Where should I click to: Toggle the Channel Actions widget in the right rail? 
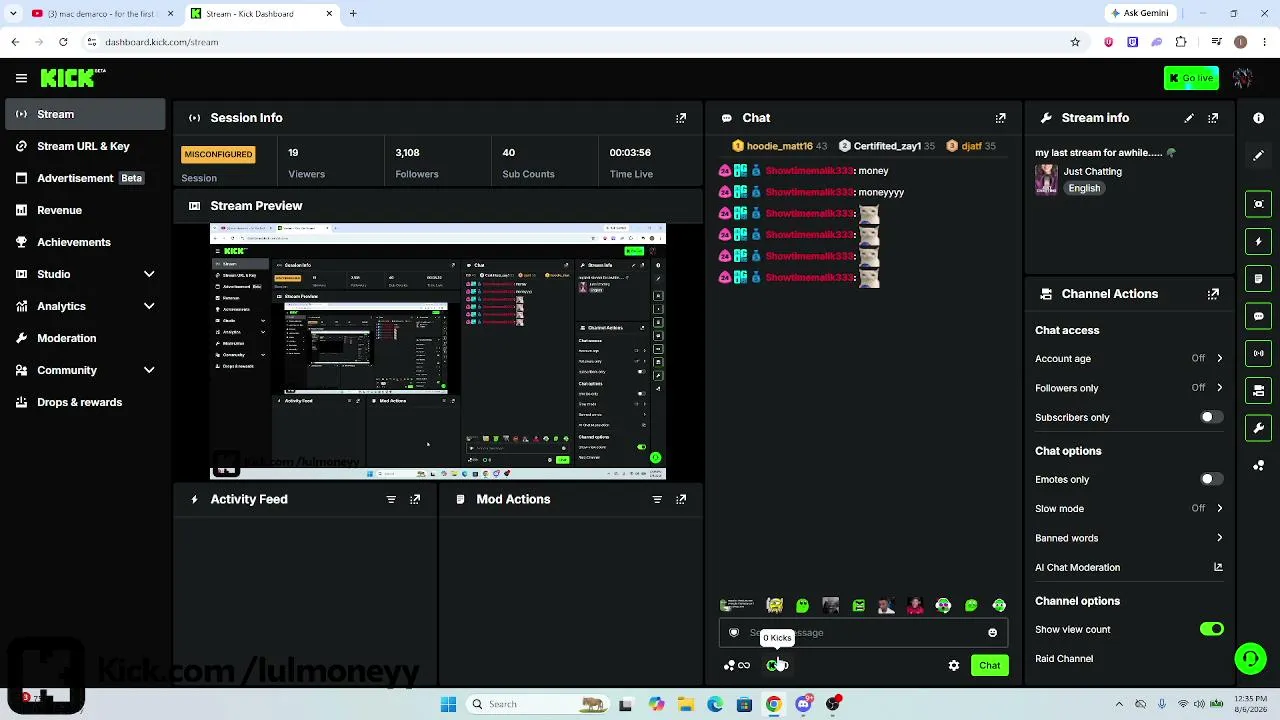pos(1258,390)
